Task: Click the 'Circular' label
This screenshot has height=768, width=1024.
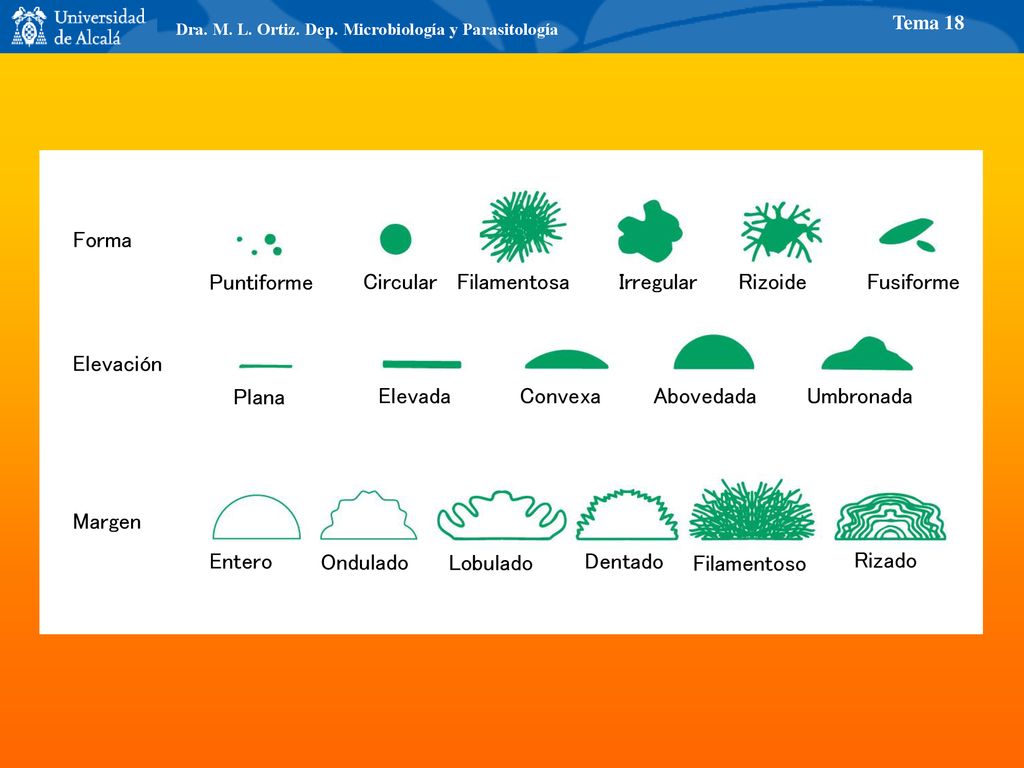Action: point(400,282)
